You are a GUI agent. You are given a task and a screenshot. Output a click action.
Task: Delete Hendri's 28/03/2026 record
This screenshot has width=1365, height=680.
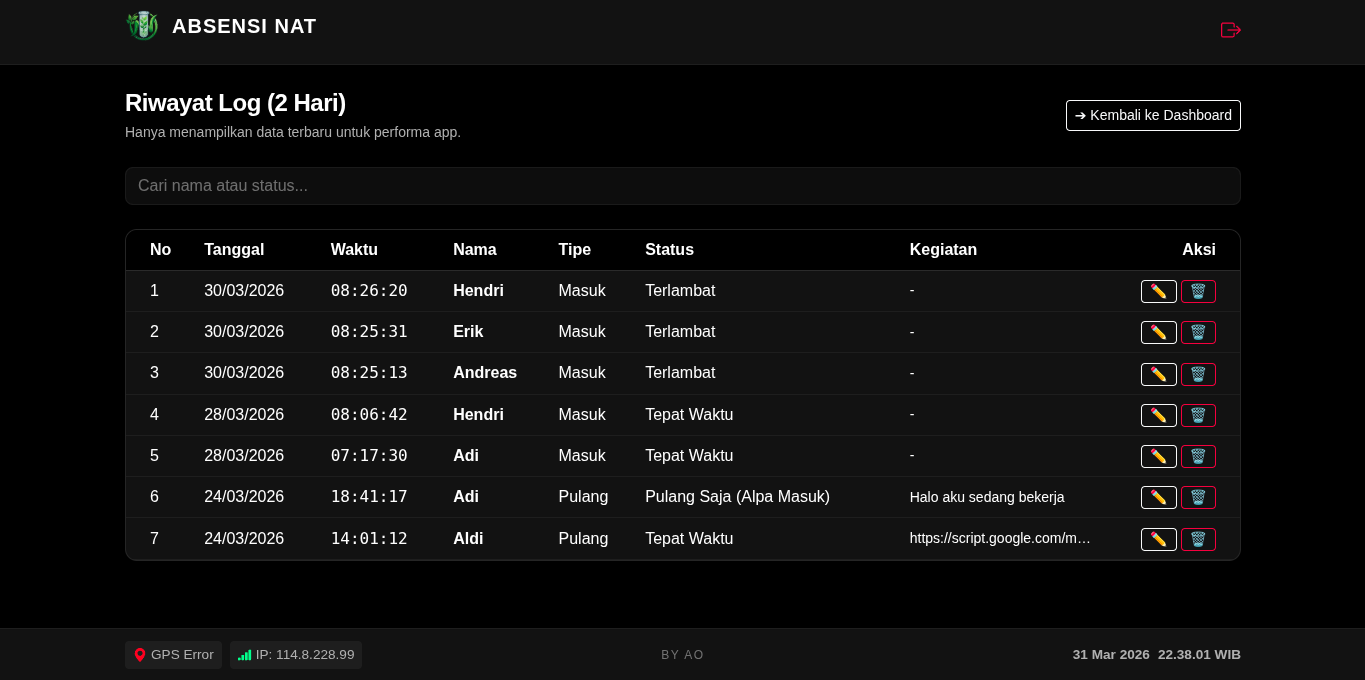(x=1198, y=415)
